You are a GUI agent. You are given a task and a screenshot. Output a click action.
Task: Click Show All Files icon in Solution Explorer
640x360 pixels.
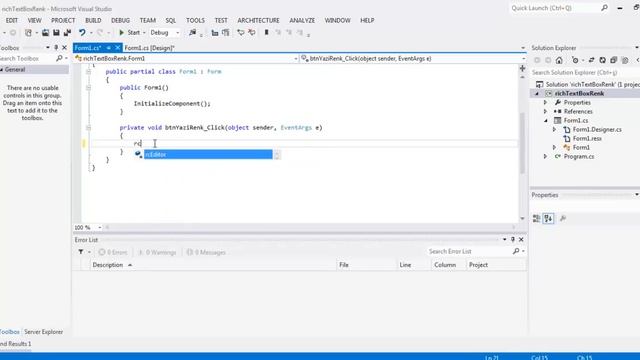[624, 60]
